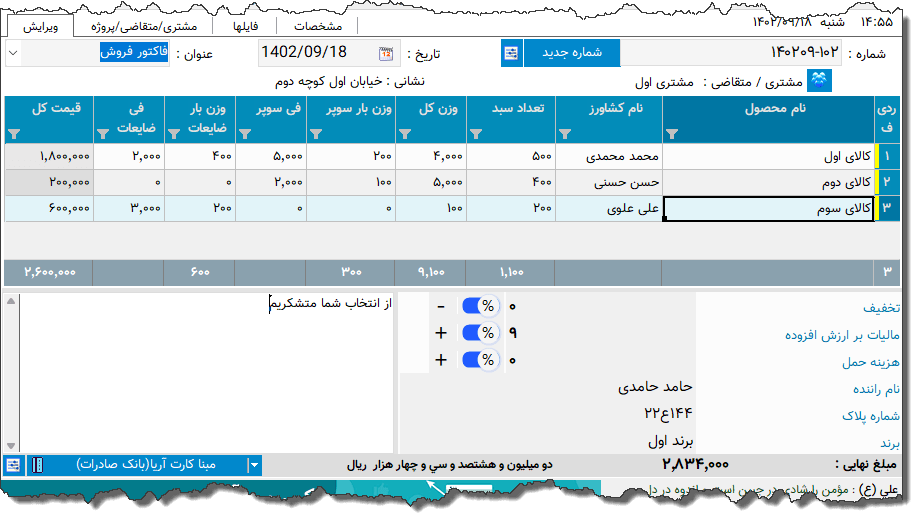Select row header number ۲
Image resolution: width=911 pixels, height=513 pixels.
click(887, 182)
